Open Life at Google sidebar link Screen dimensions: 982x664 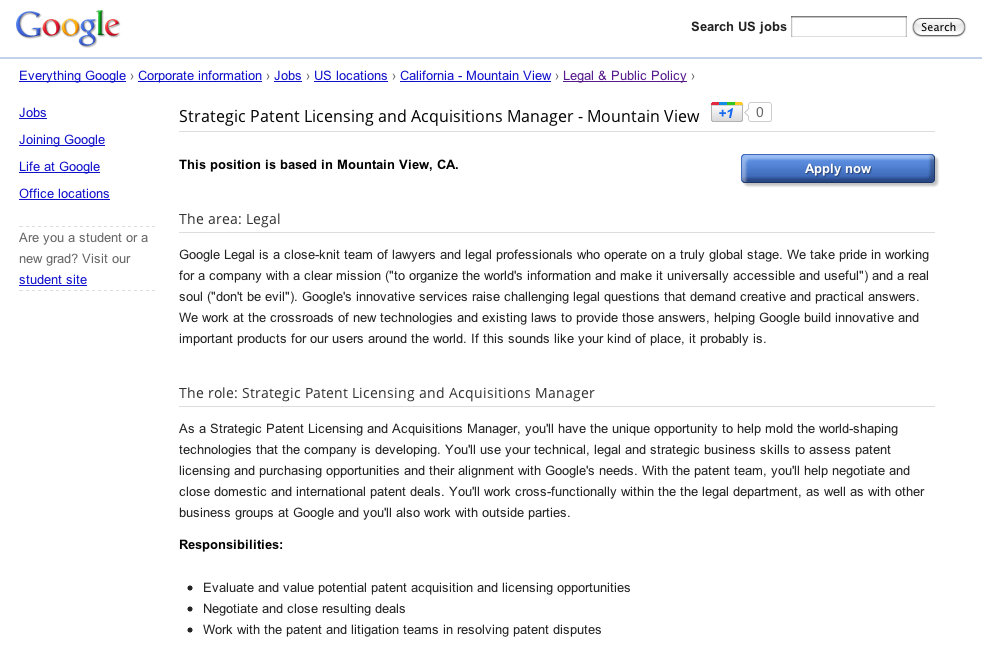(59, 167)
